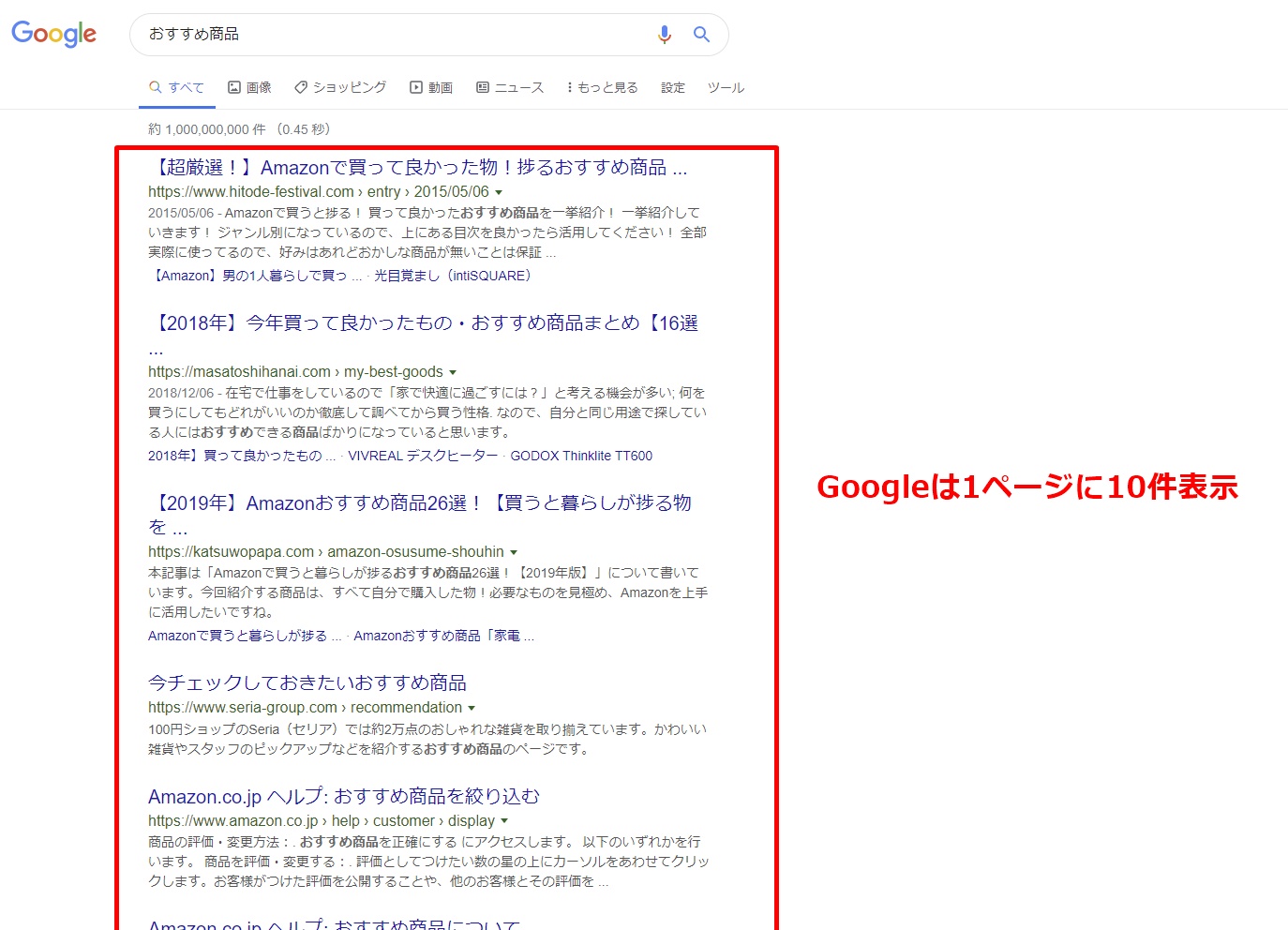Open result Amazon.co.jp ヘルプ: おすすめ商品を絞り込む
Screen dimensions: 1288x930
coord(344,796)
